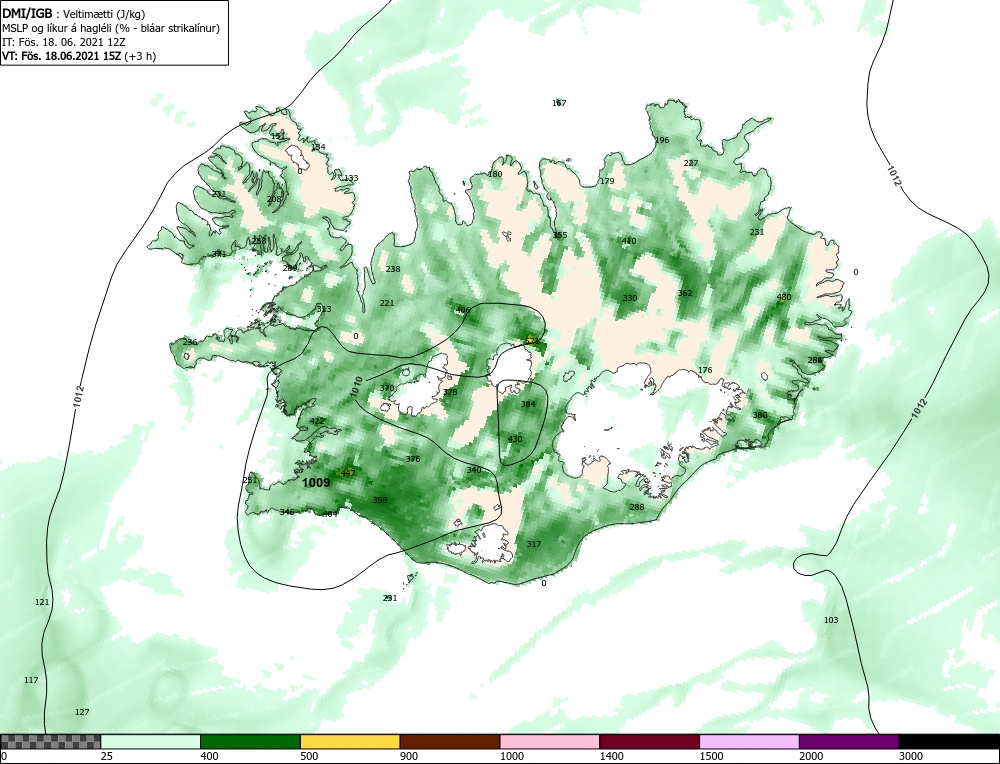Click the dark green 400–500 legend swatch
The image size is (1000, 764).
250,741
